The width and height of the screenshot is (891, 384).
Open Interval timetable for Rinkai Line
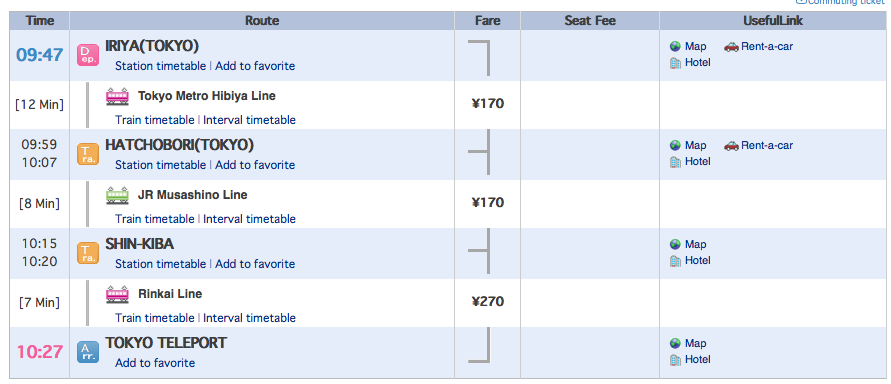[x=249, y=318]
